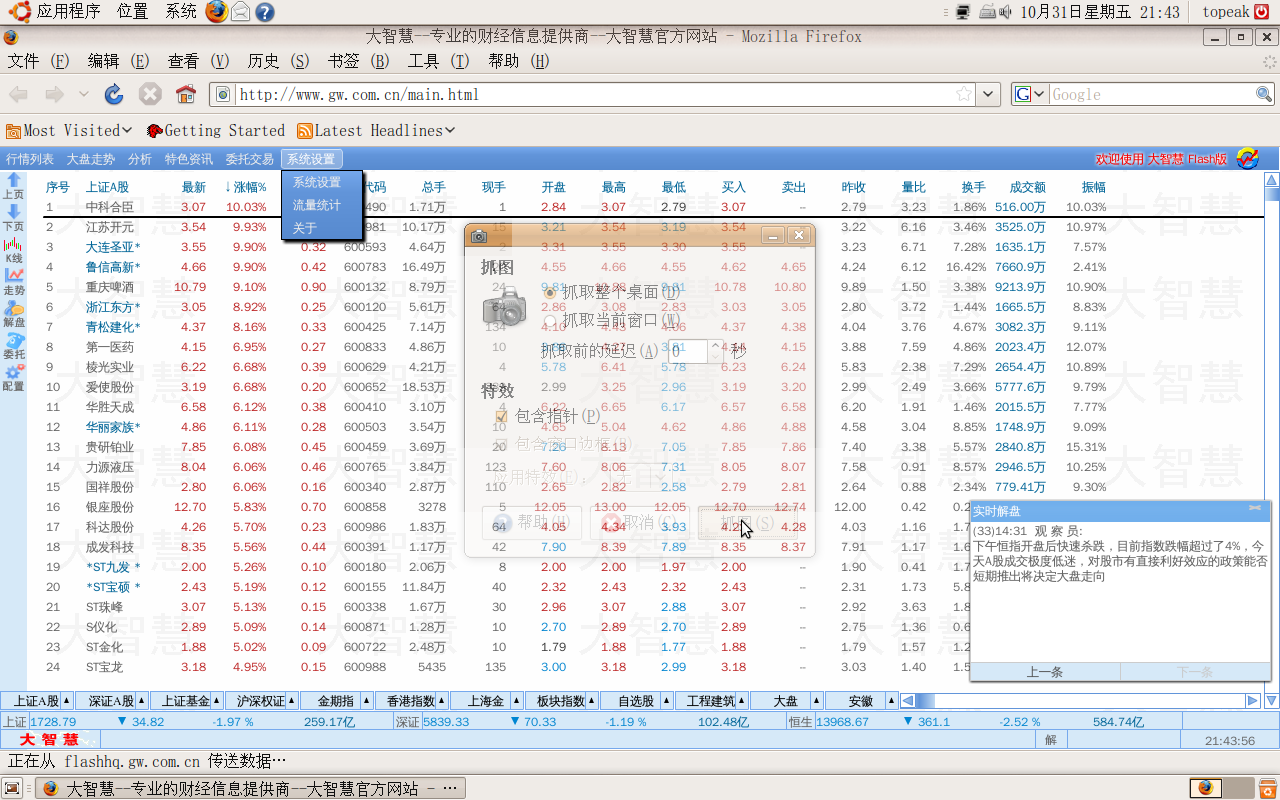
Task: Launch Firefox from the top panel icon
Action: pyautogui.click(x=216, y=12)
